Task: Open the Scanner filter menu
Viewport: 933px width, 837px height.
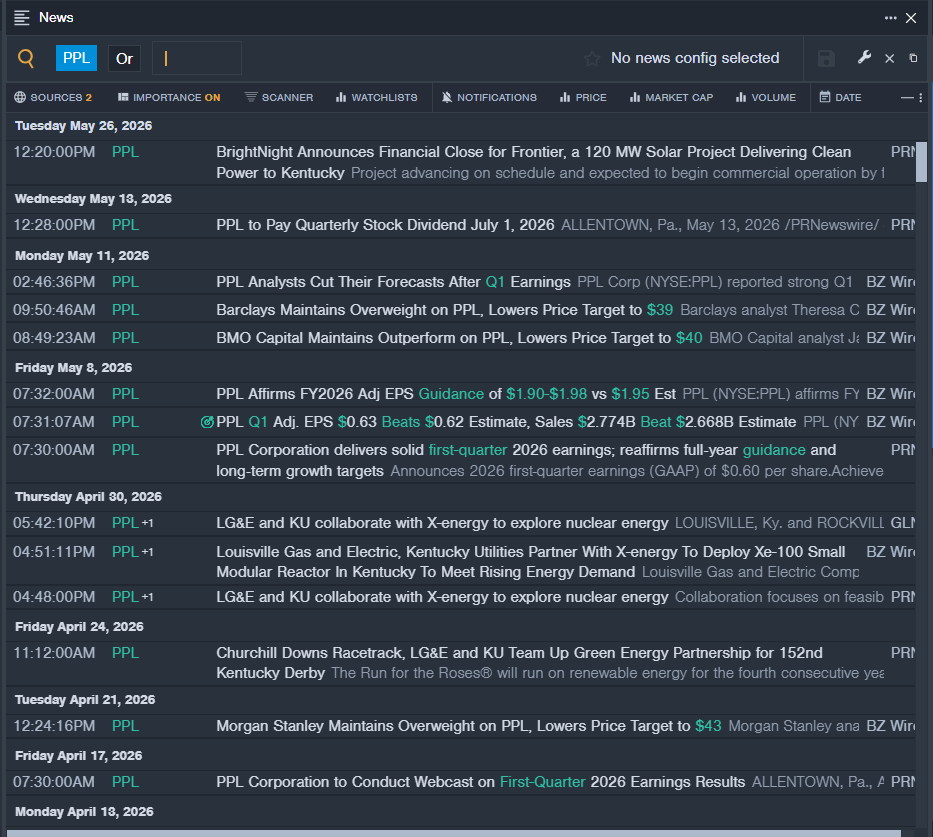Action: coord(279,98)
